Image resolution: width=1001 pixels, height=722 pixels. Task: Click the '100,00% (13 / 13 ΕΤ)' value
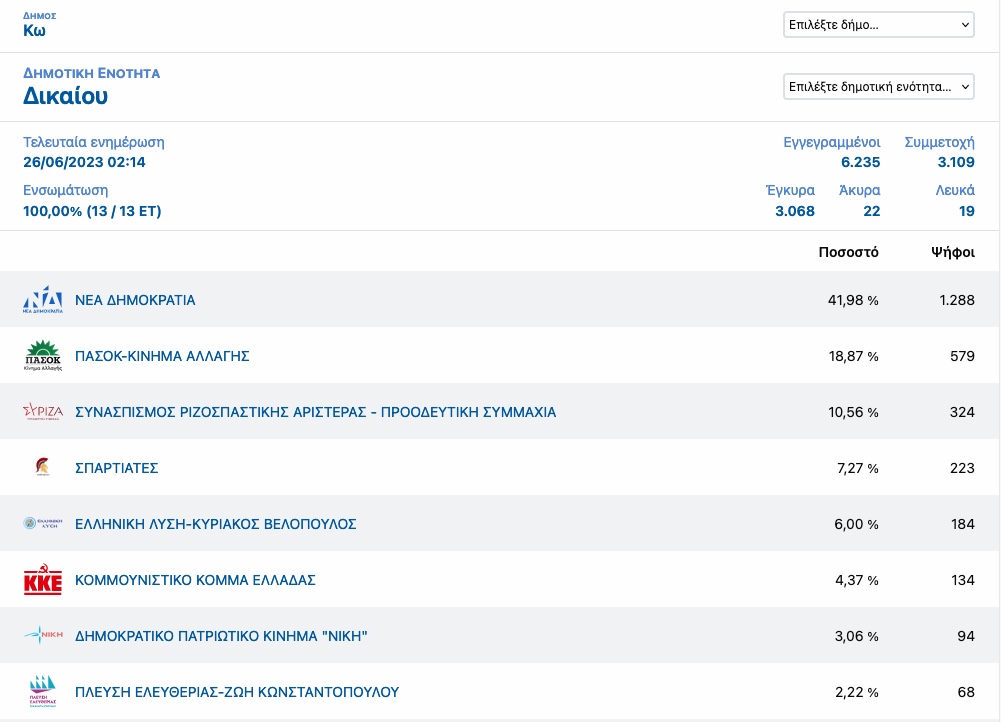click(x=92, y=211)
